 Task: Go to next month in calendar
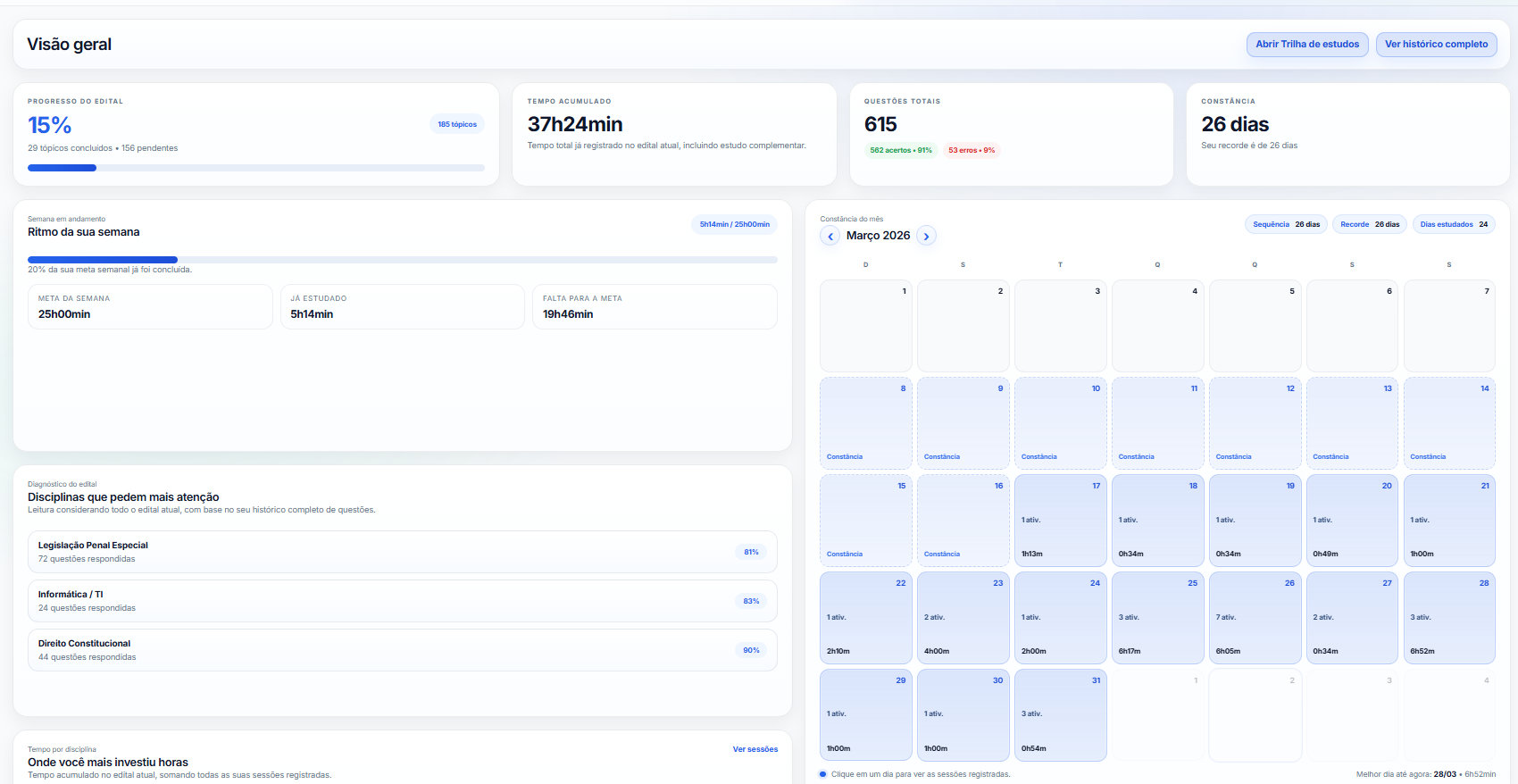click(x=926, y=237)
